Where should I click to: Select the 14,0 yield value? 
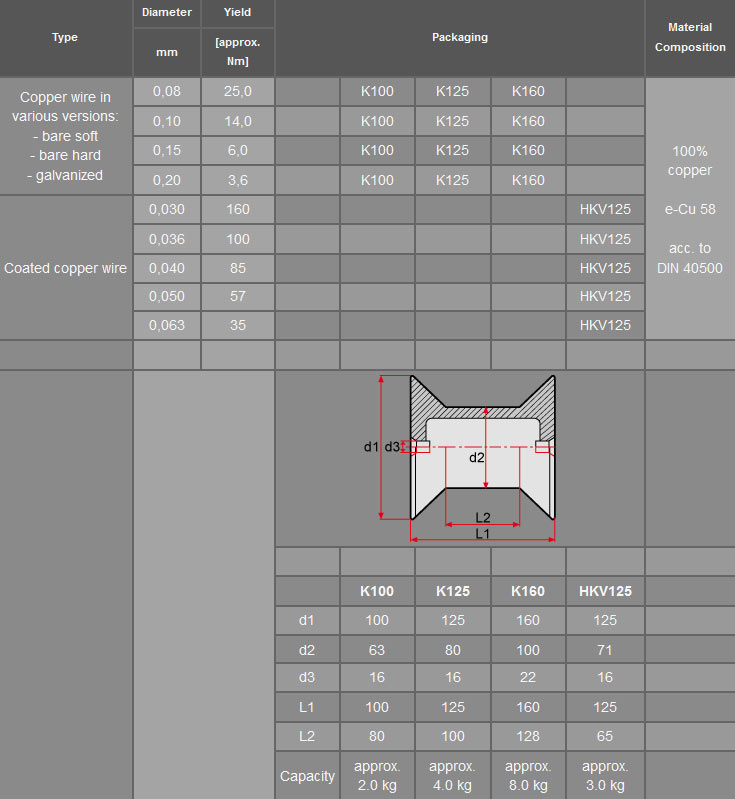pos(238,121)
